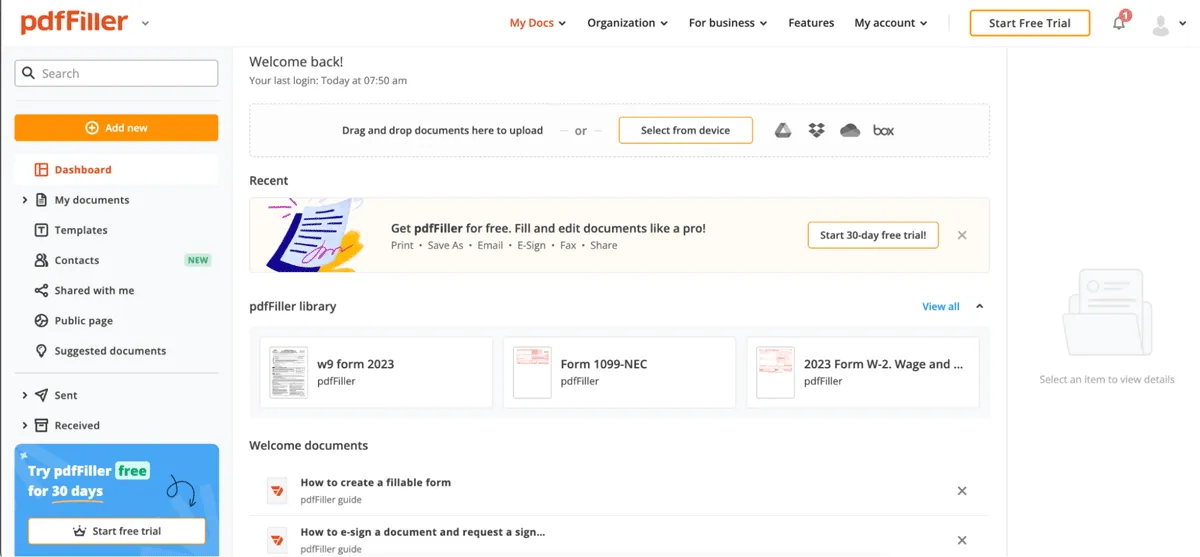
Task: Dismiss the free trial banner
Action: pos(962,235)
